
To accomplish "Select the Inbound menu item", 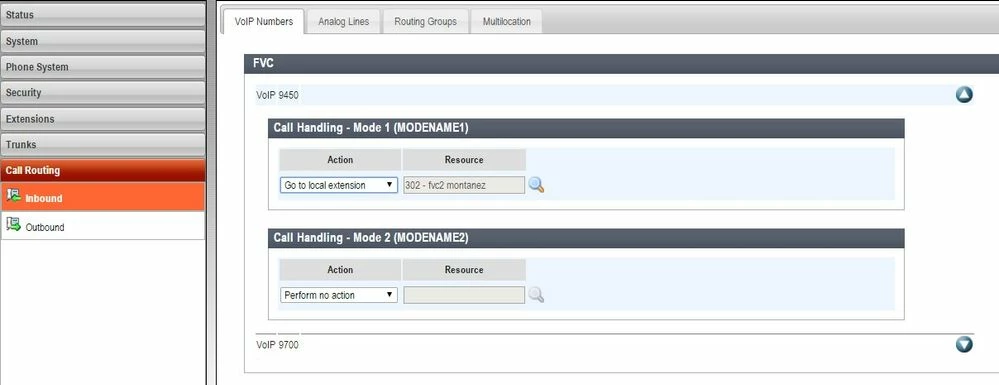I will 103,197.
